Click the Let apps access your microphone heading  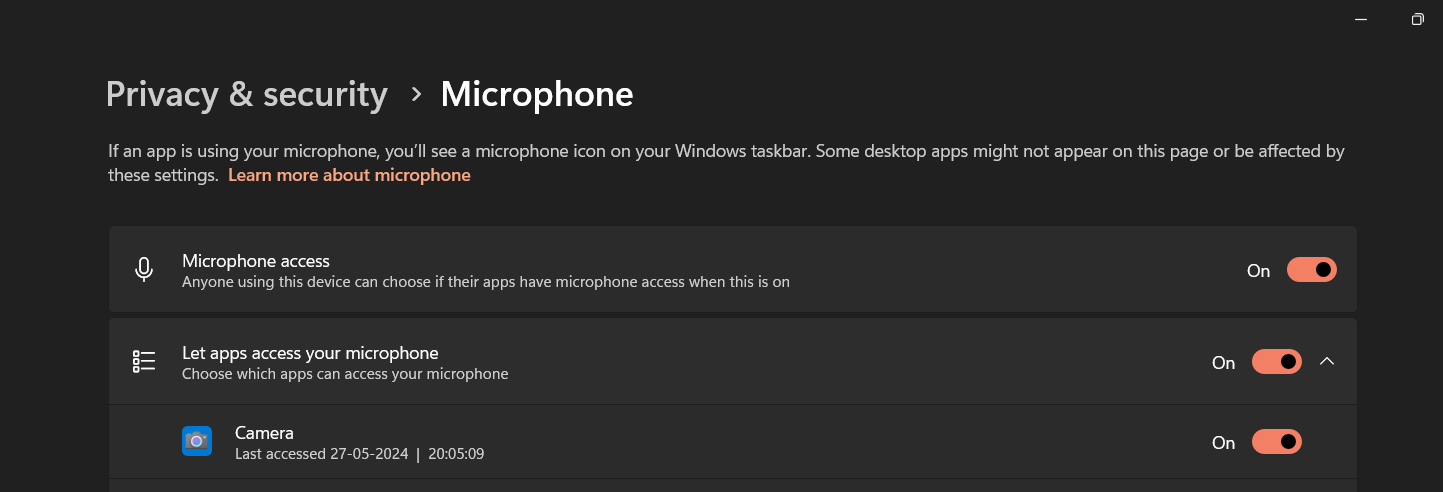point(310,353)
